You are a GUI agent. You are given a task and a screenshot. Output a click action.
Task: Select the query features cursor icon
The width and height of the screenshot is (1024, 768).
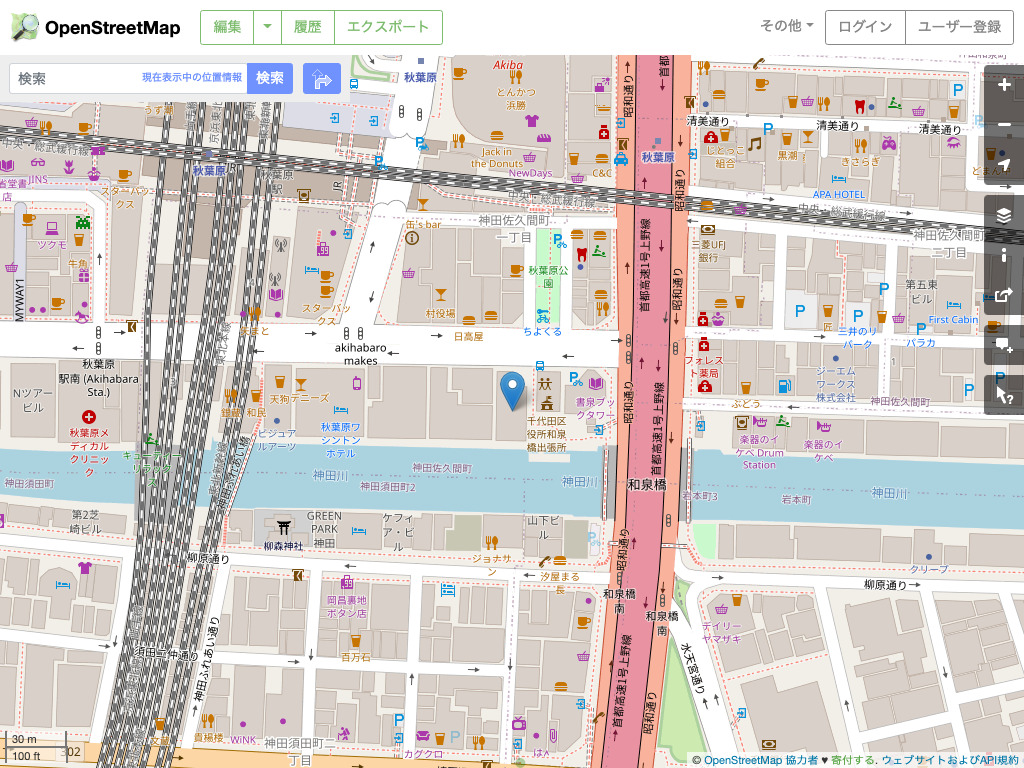[1004, 395]
